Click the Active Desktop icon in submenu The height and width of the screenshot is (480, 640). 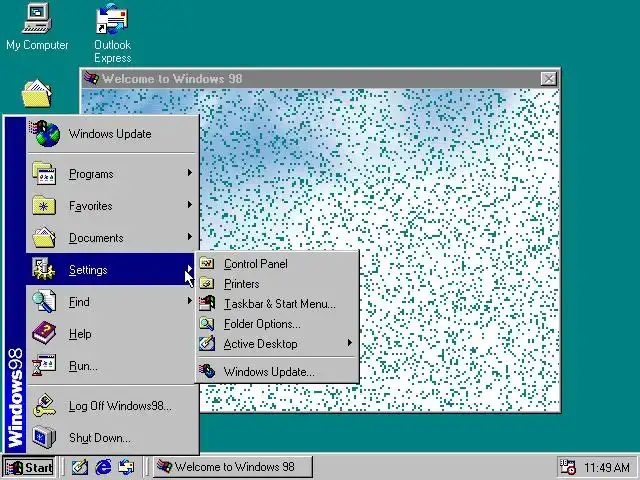click(207, 343)
